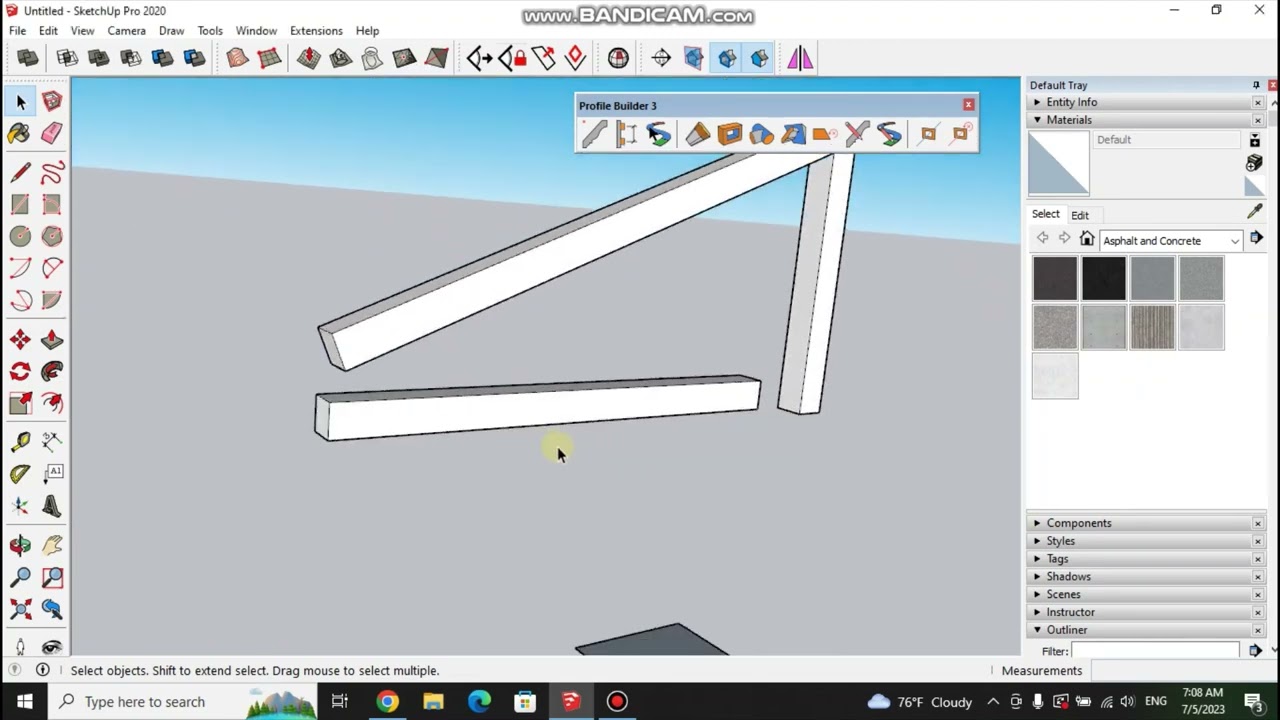Select the Tape Measure tool
The height and width of the screenshot is (720, 1280).
pyautogui.click(x=20, y=442)
